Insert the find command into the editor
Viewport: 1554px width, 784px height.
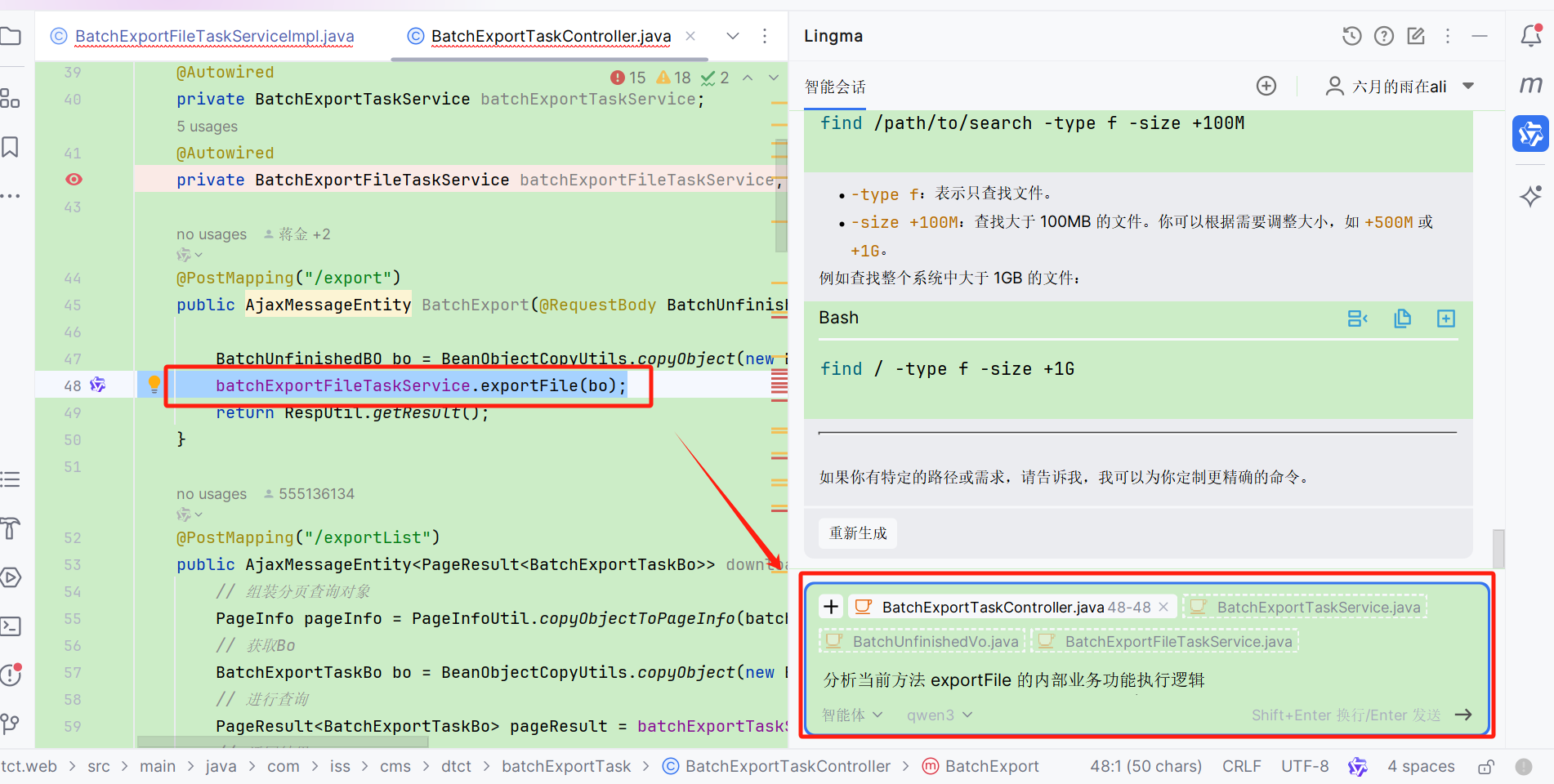(x=1446, y=318)
